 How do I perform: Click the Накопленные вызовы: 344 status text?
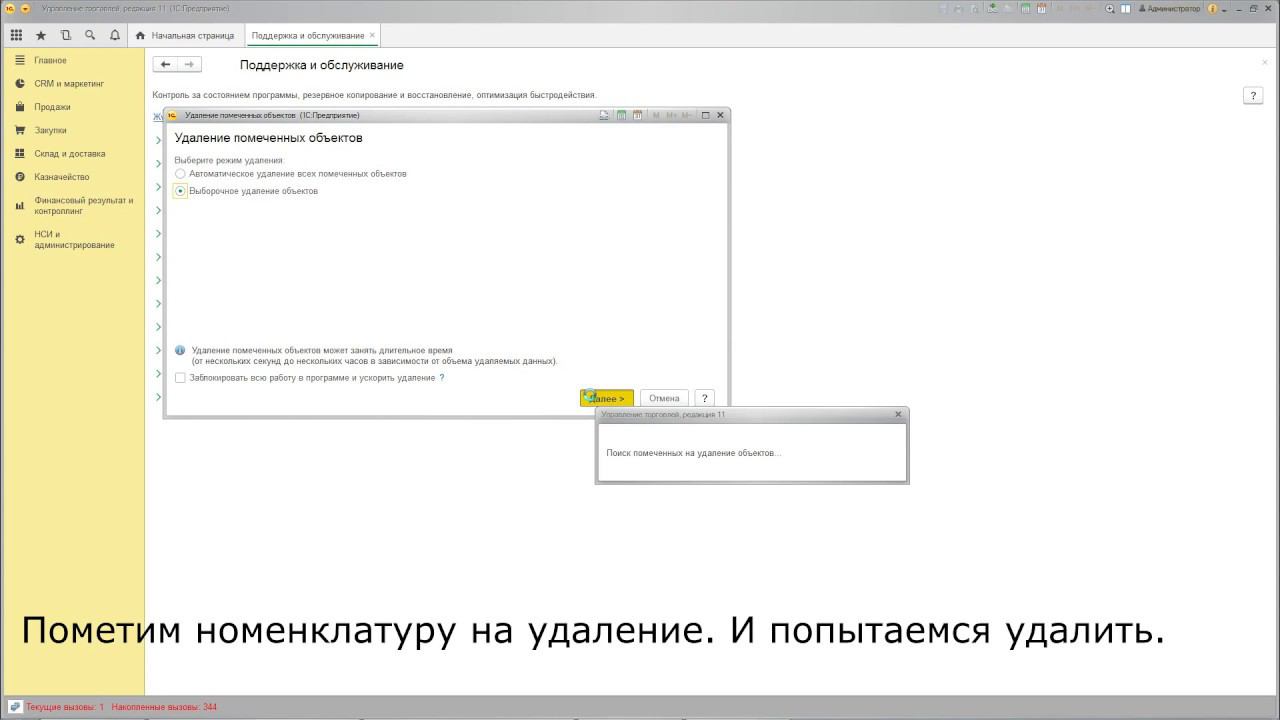(164, 707)
